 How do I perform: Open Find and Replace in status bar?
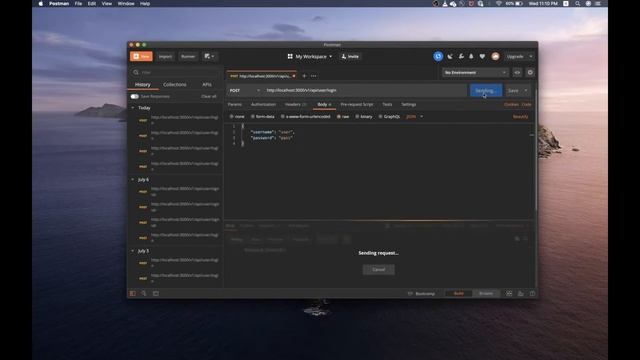click(x=144, y=293)
